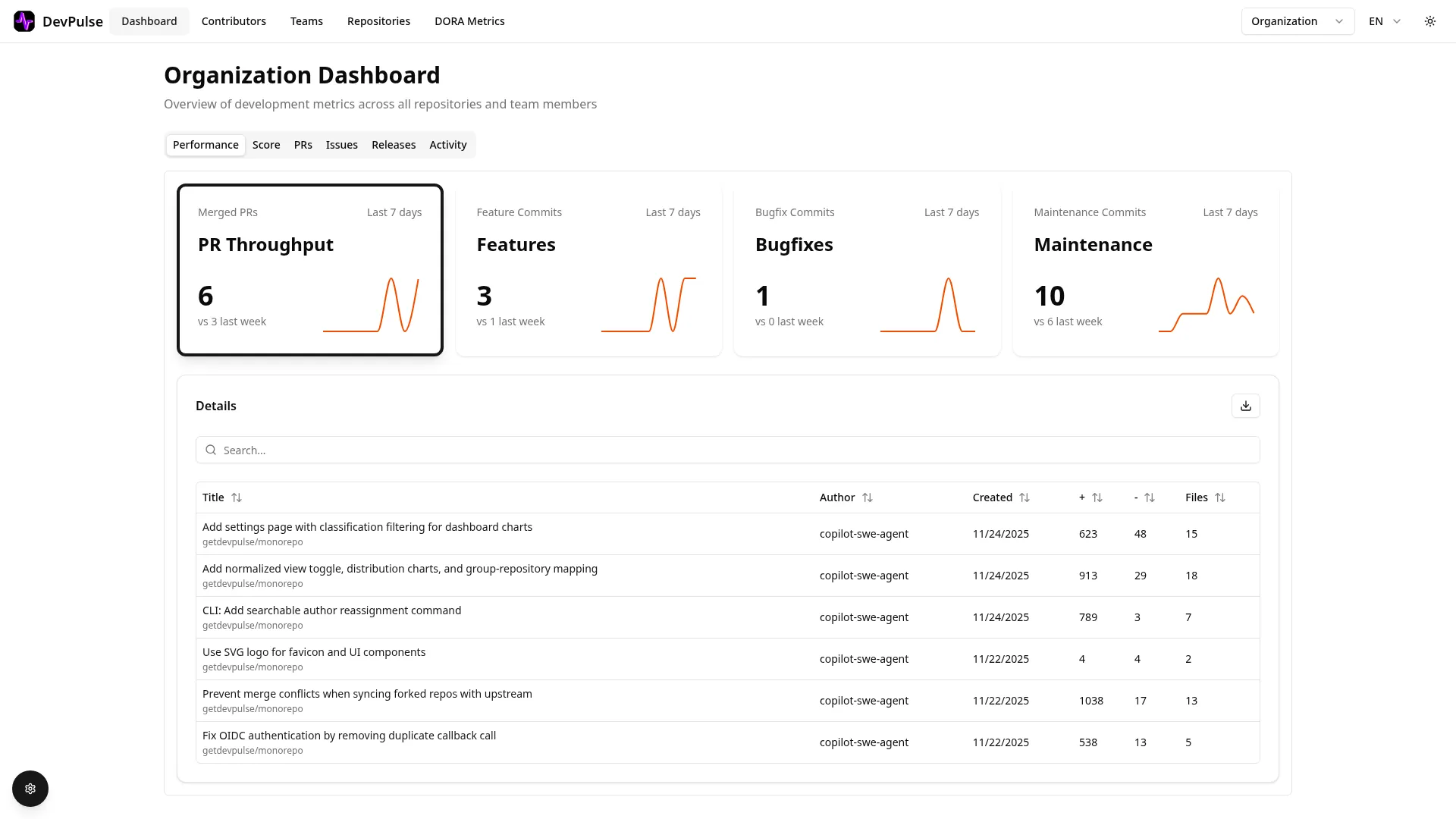Switch to the Activity tab

pos(447,145)
